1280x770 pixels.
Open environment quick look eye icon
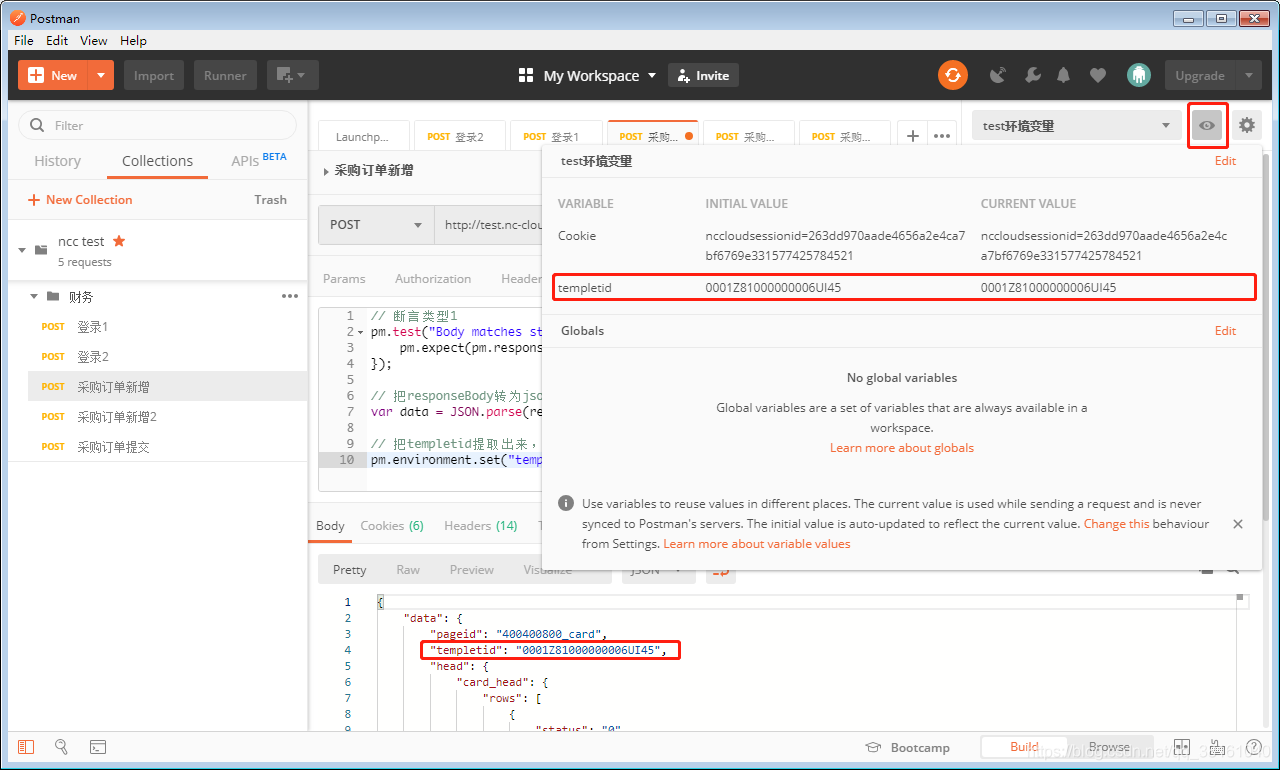pyautogui.click(x=1207, y=125)
